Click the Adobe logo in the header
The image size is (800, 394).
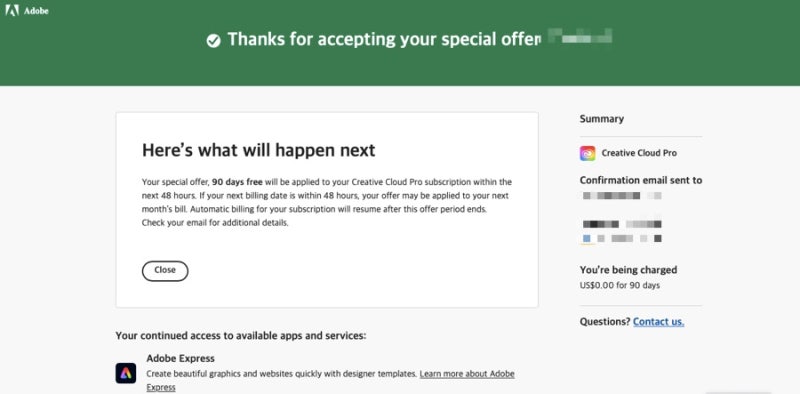tap(27, 10)
